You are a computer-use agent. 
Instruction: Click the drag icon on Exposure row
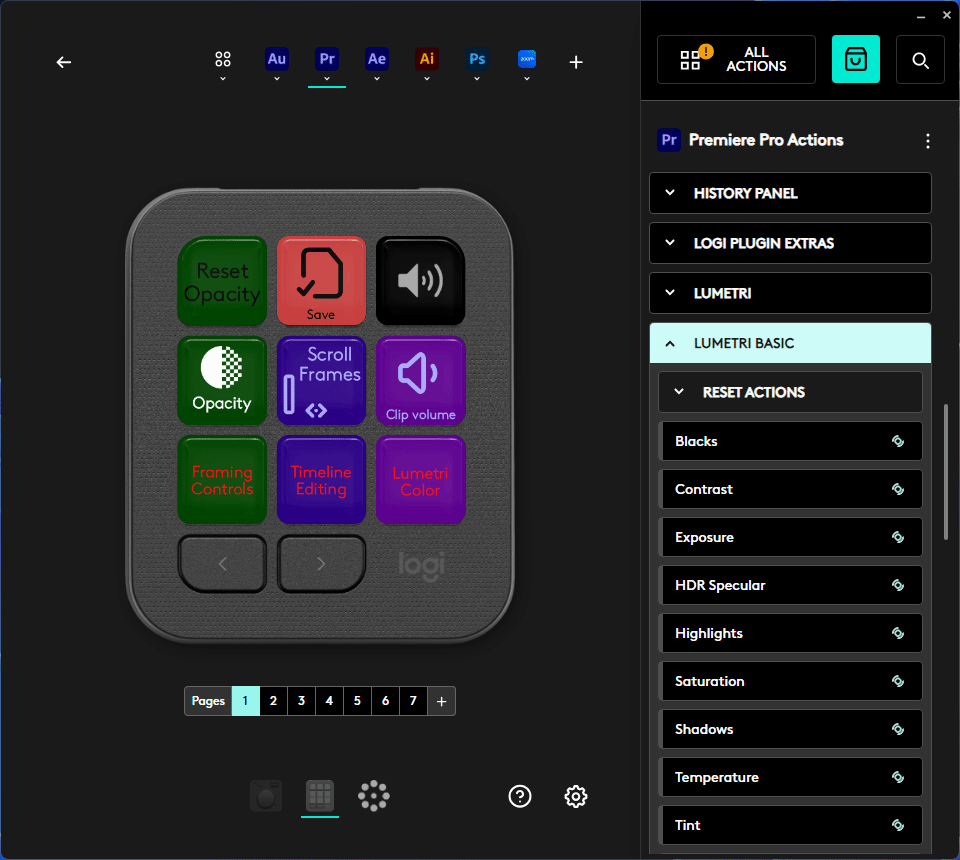[x=898, y=537]
